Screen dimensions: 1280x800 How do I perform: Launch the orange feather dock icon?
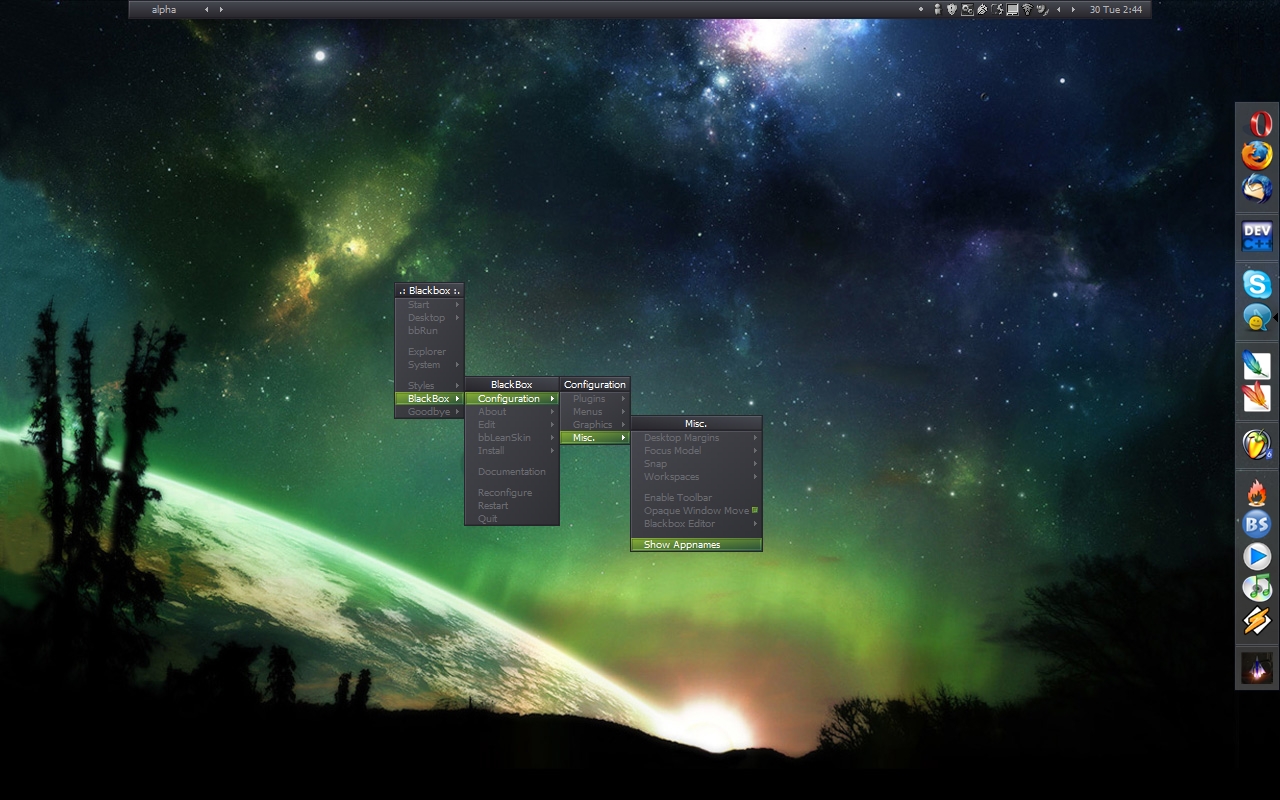1257,397
